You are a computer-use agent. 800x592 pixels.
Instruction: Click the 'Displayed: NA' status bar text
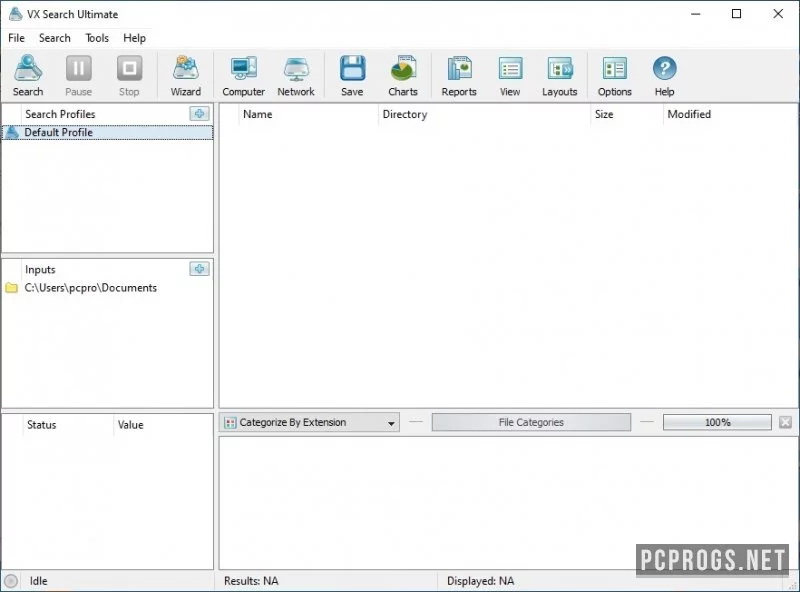pos(481,581)
